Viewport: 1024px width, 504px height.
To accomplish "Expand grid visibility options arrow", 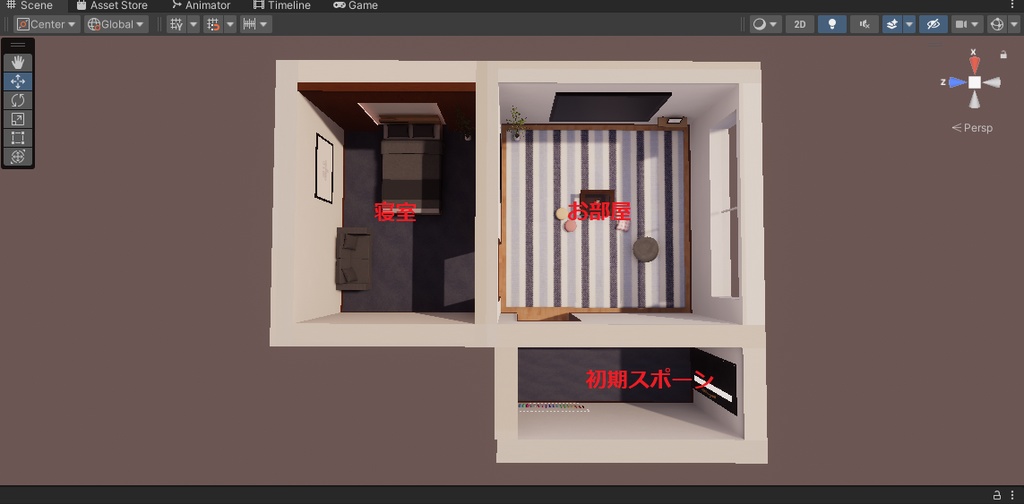I will click(193, 24).
